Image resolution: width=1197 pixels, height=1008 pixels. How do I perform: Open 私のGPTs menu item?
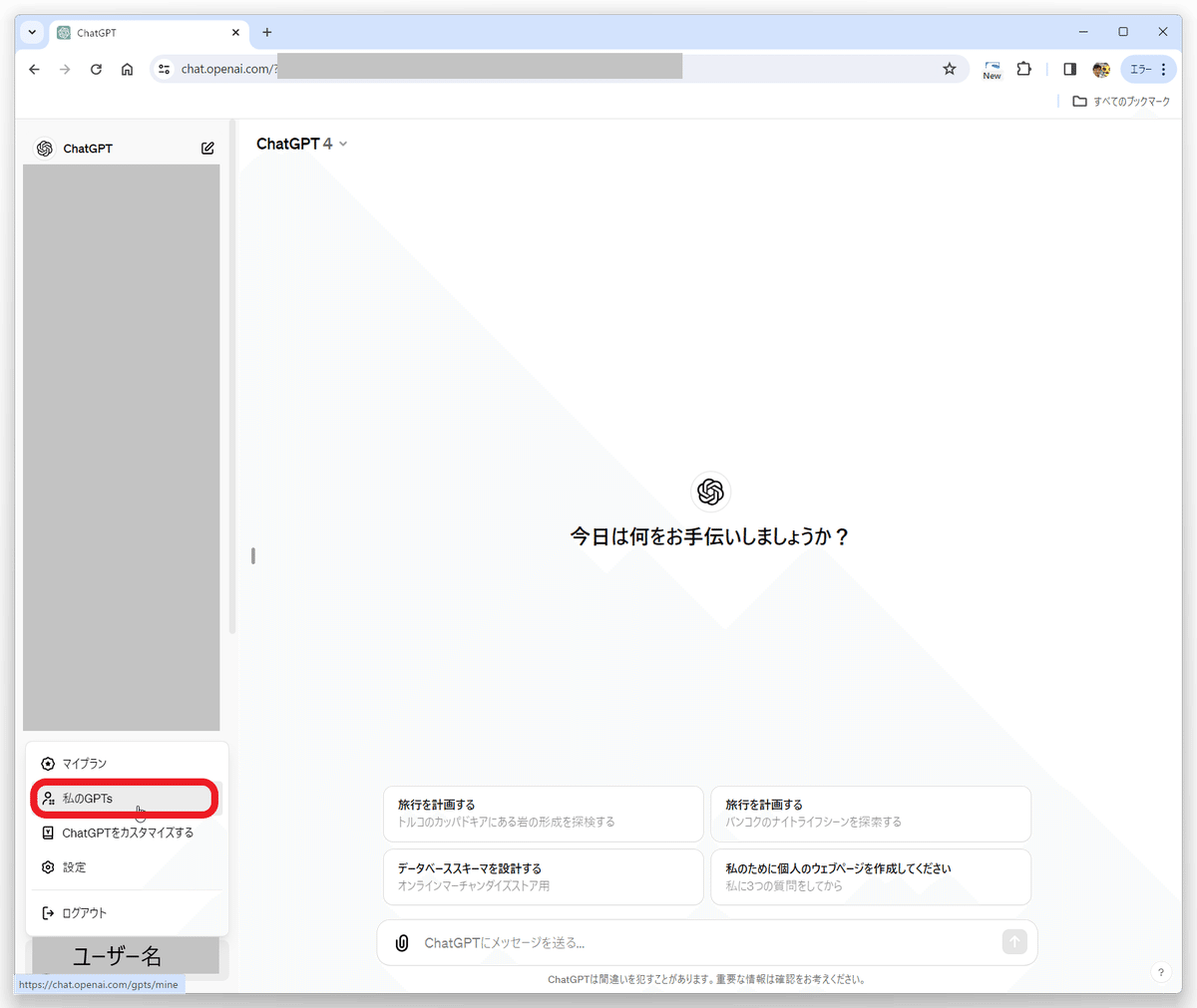click(124, 799)
